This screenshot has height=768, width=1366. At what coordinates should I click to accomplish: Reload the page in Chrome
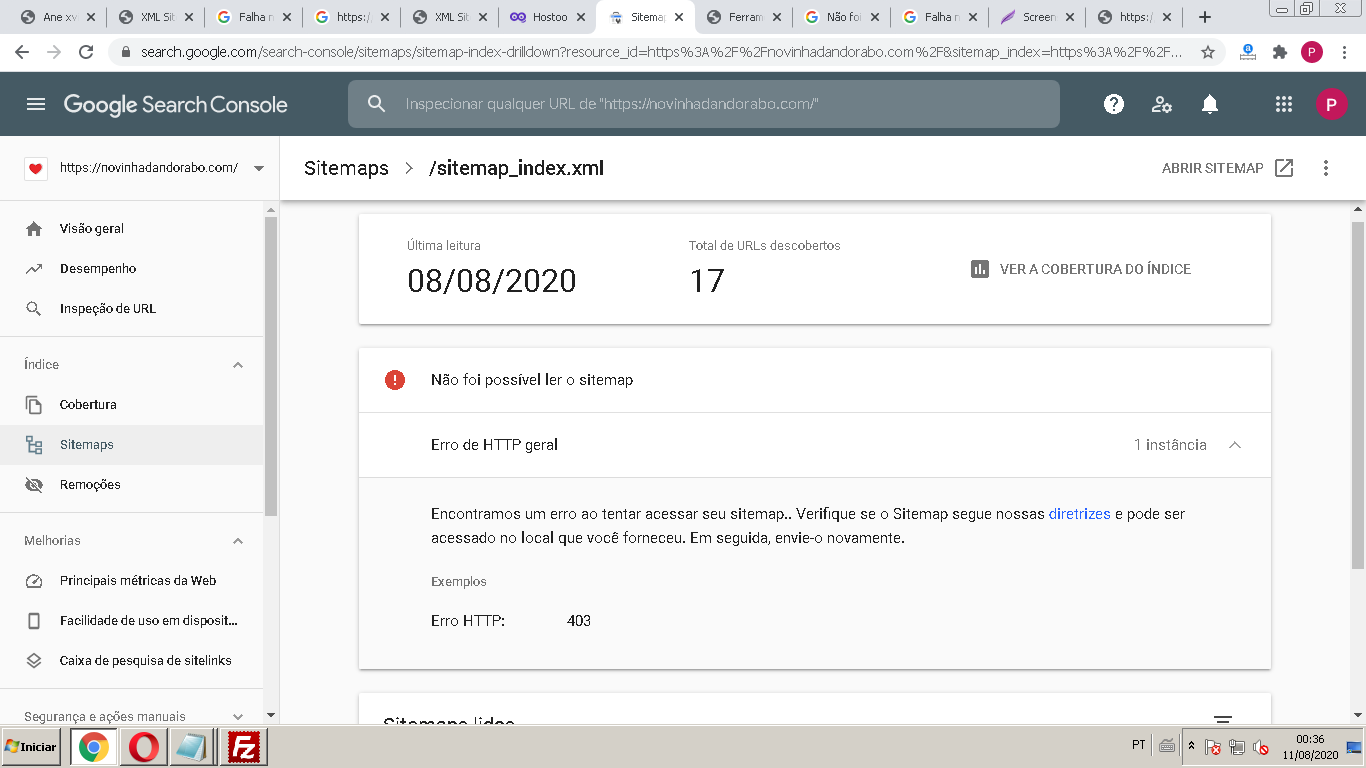tap(86, 52)
